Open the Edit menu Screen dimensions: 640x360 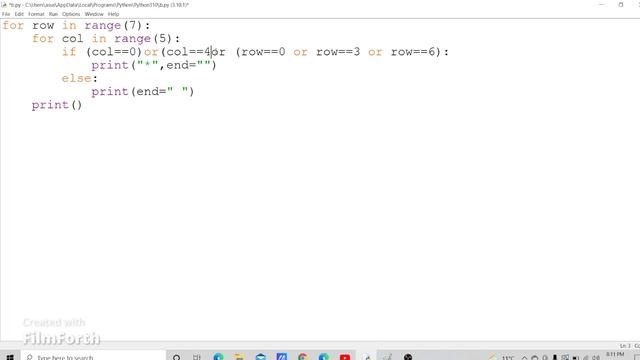point(19,14)
